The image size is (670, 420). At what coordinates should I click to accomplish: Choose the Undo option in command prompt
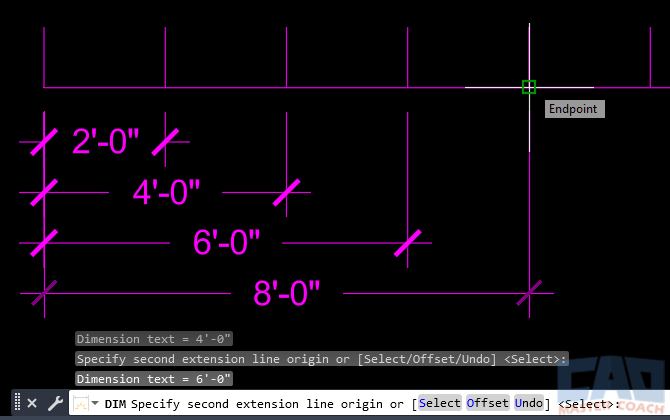tap(529, 403)
